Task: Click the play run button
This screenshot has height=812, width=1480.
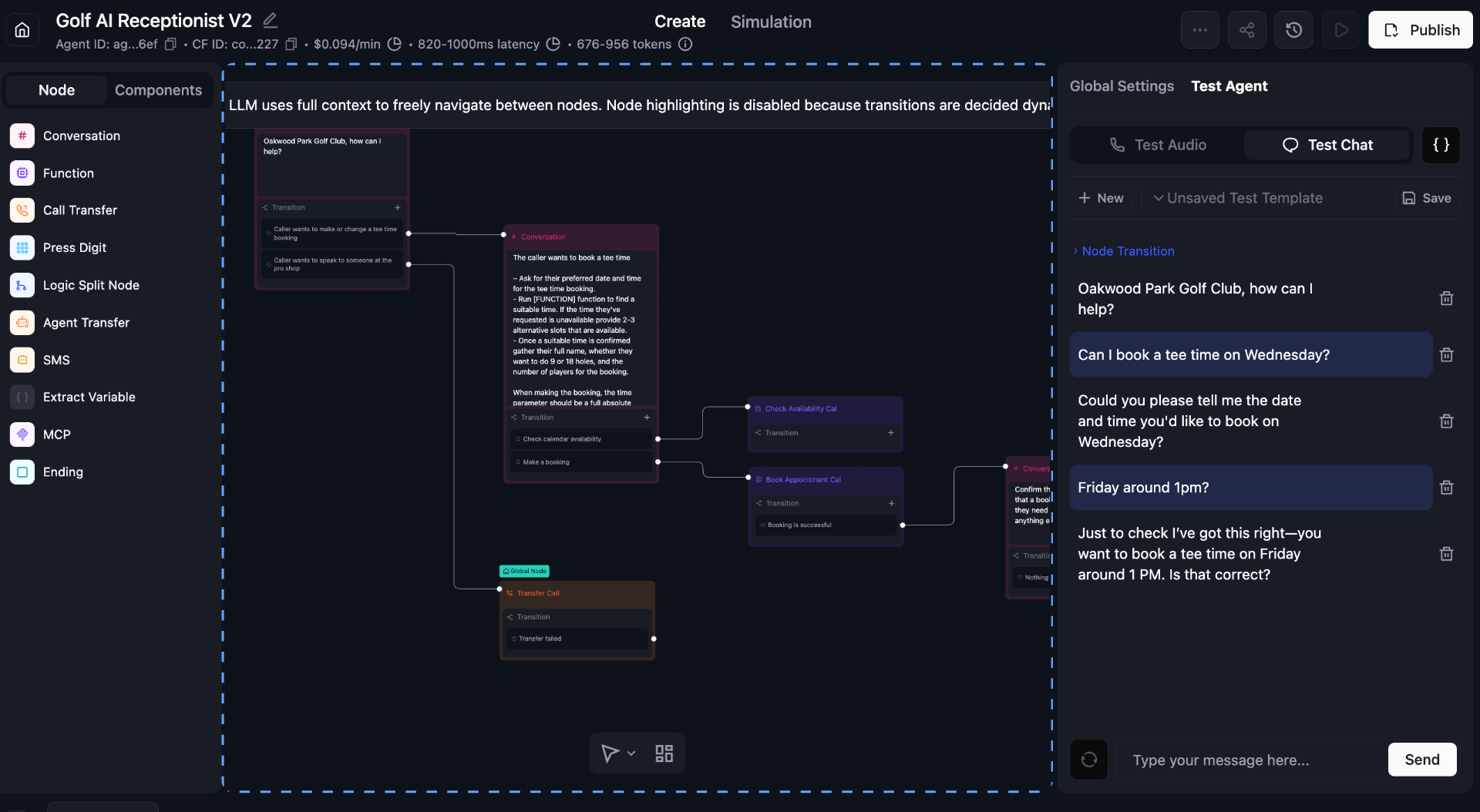Action: coord(1341,30)
